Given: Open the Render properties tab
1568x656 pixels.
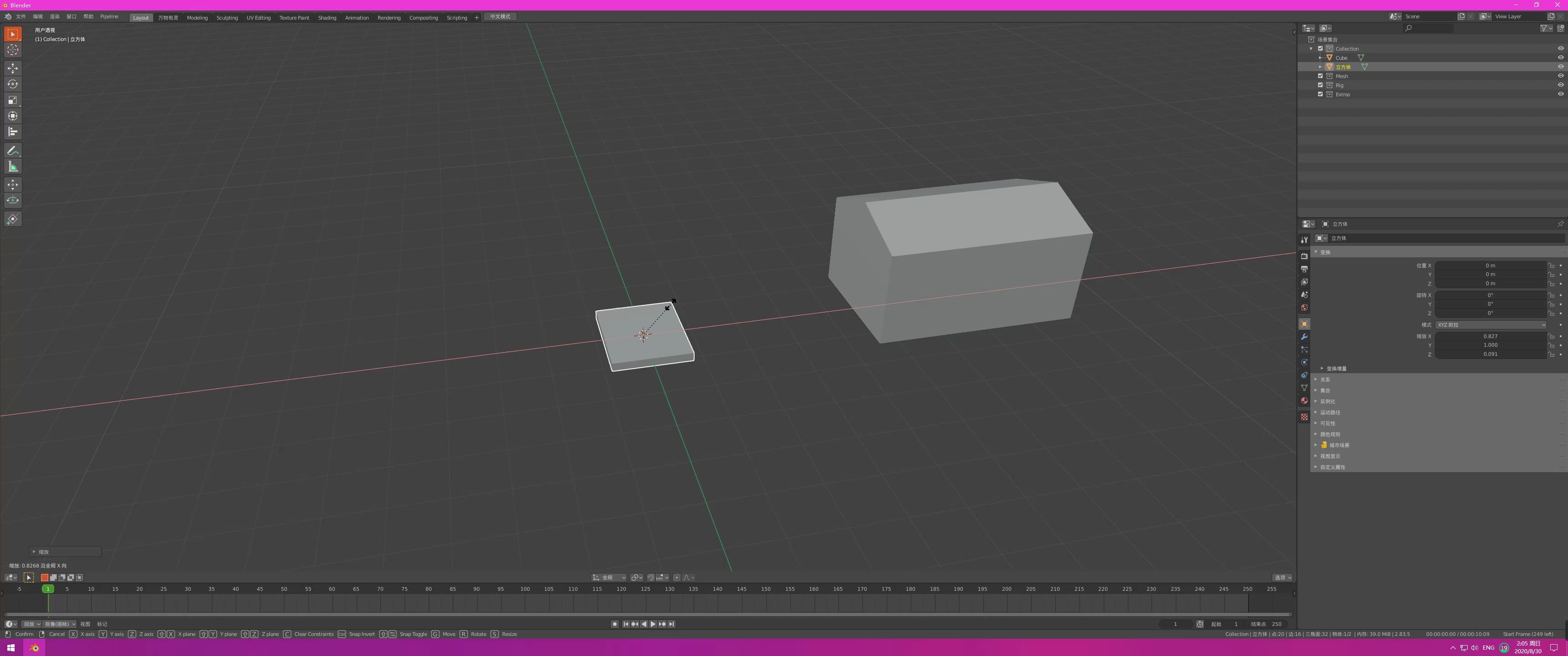Looking at the screenshot, I should click(x=1304, y=257).
